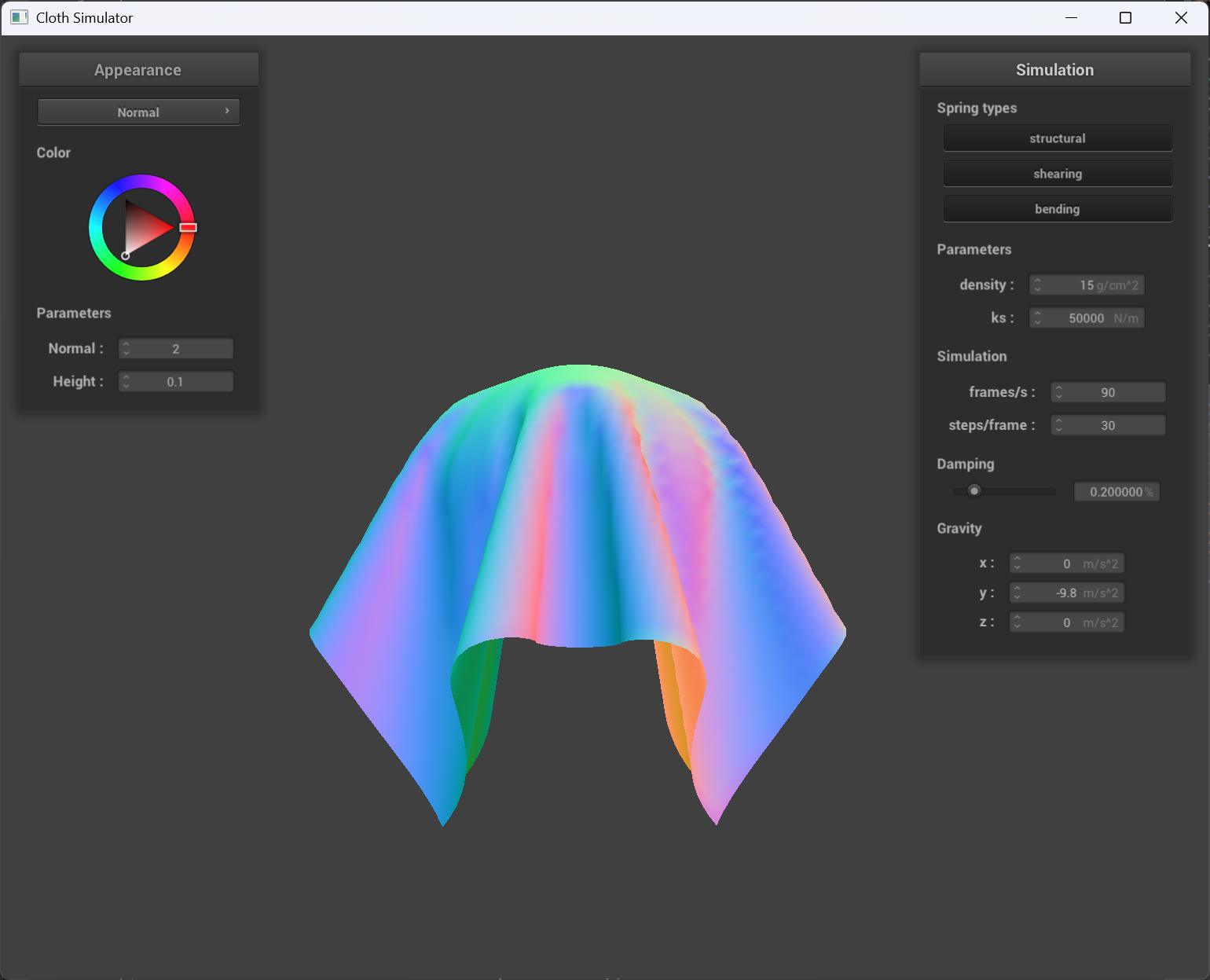Screen dimensions: 1210x980
Task: Click the stepper arrows on Gravity y
Action: (x=1017, y=593)
